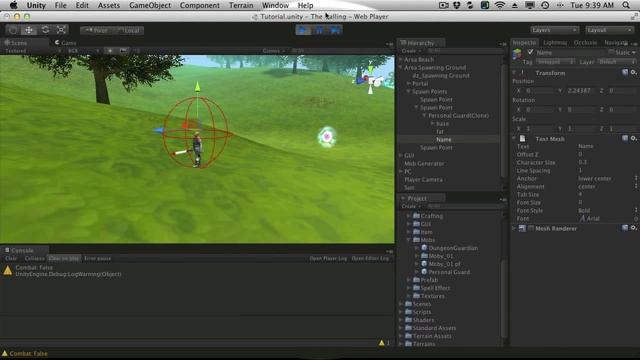Viewport: 640px width, 360px height.
Task: Expand Portal in Hierarchy
Action: pyautogui.click(x=409, y=83)
